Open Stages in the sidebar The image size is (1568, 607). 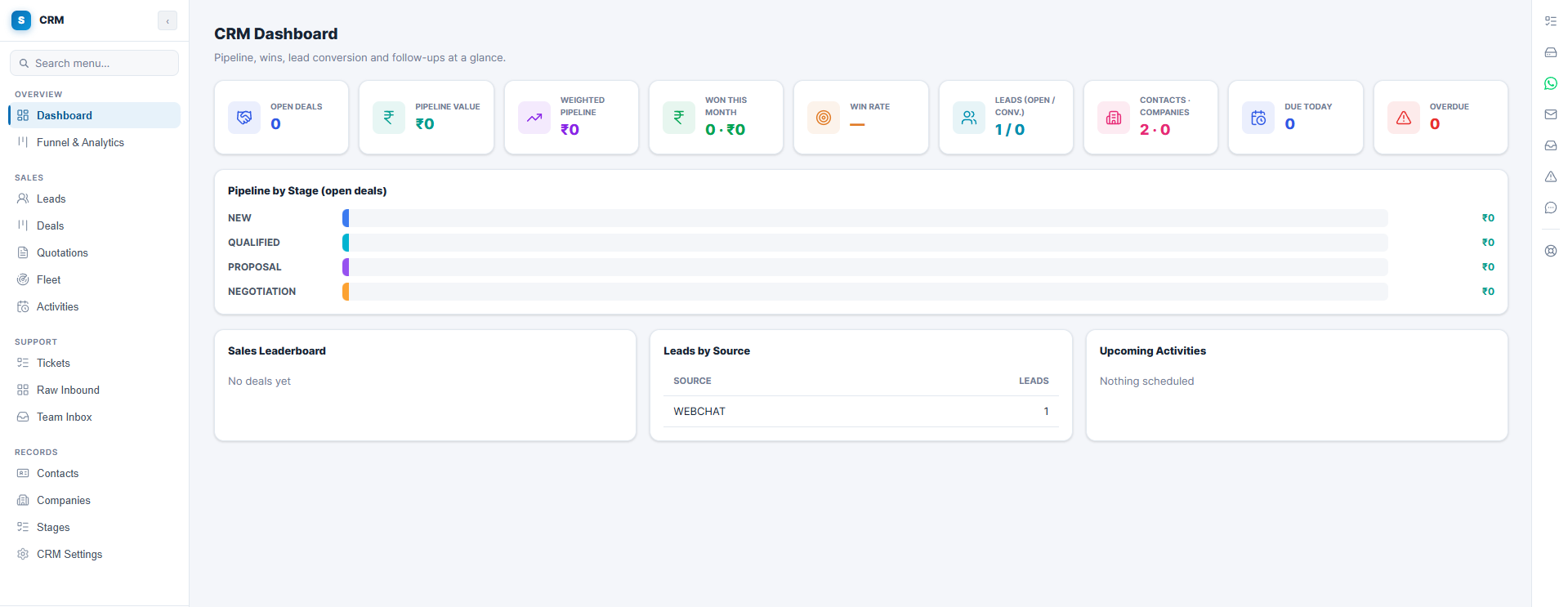[94, 527]
